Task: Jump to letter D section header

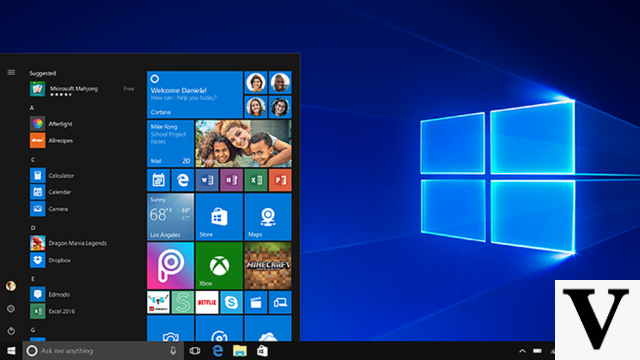Action: pos(33,228)
